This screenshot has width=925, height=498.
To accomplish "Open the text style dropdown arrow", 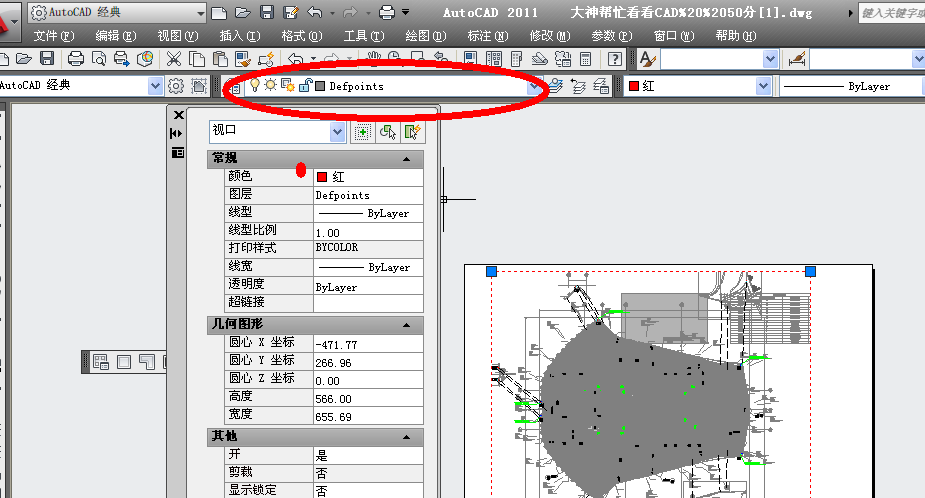I will pos(770,58).
